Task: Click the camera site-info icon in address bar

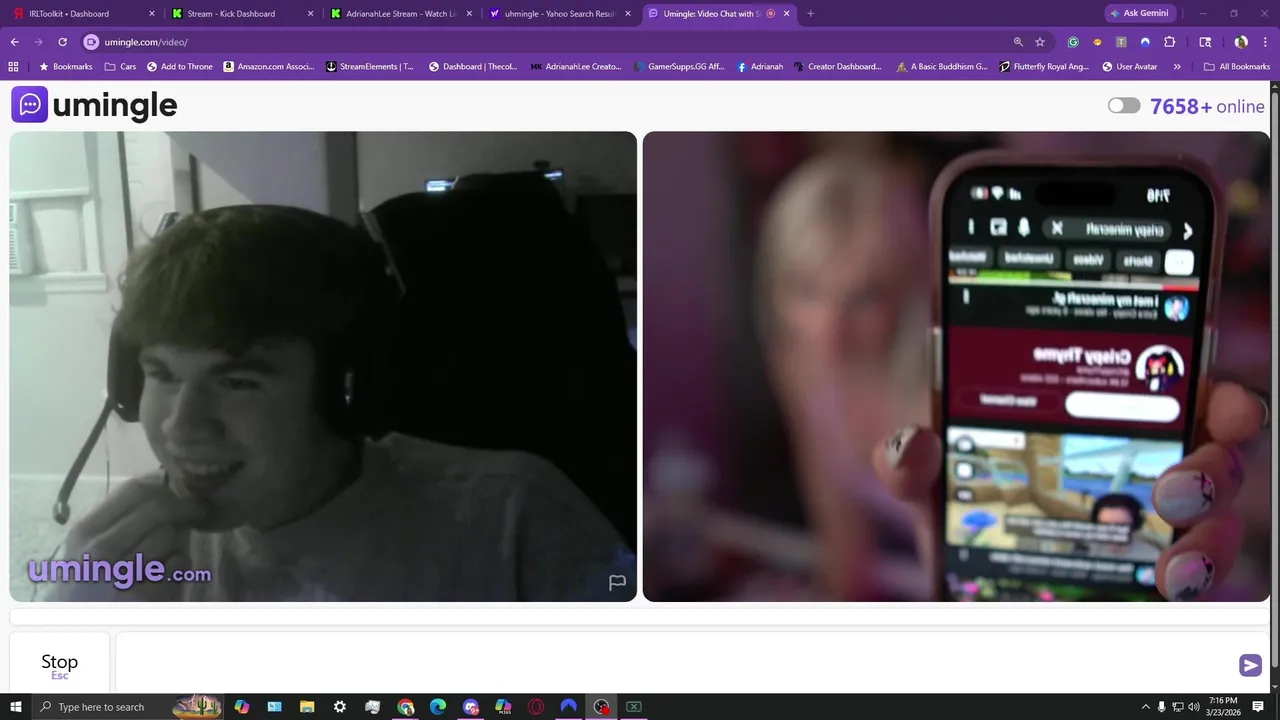Action: [x=91, y=42]
